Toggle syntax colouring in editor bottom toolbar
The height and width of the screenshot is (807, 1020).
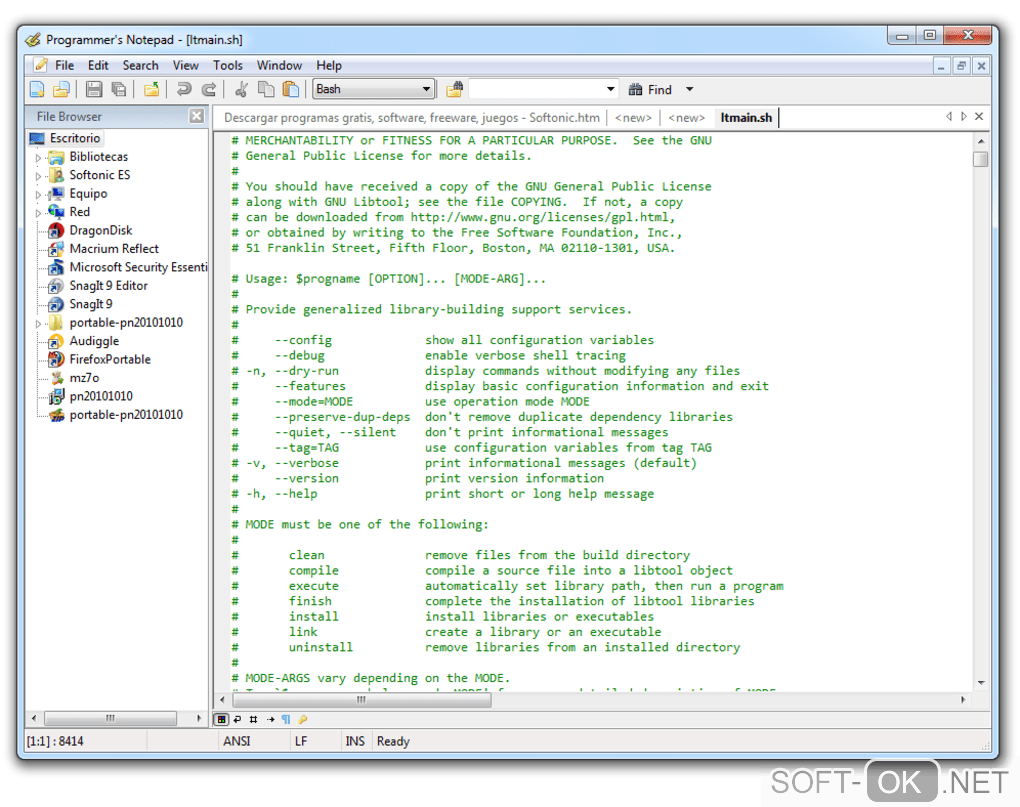pyautogui.click(x=222, y=719)
